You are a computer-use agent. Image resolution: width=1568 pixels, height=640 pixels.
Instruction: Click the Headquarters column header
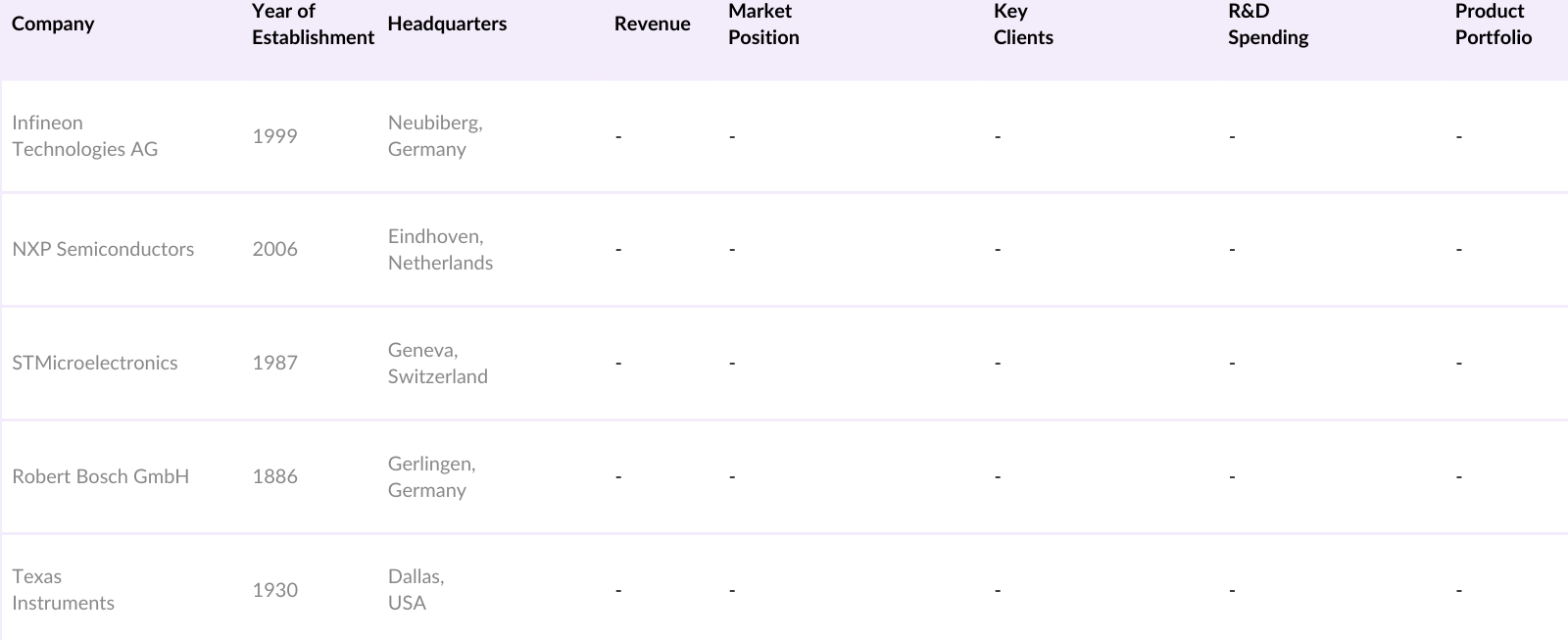[447, 24]
